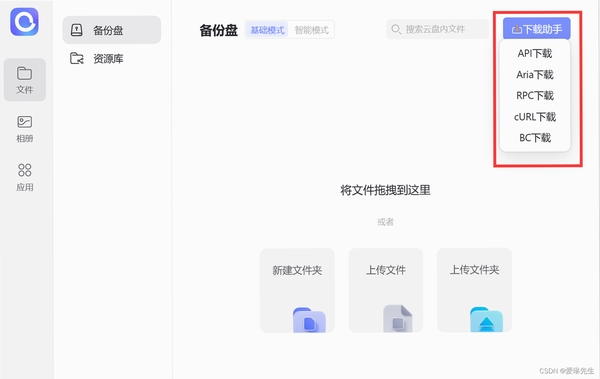Click the 或者 label
600x379 pixels.
pyautogui.click(x=385, y=222)
